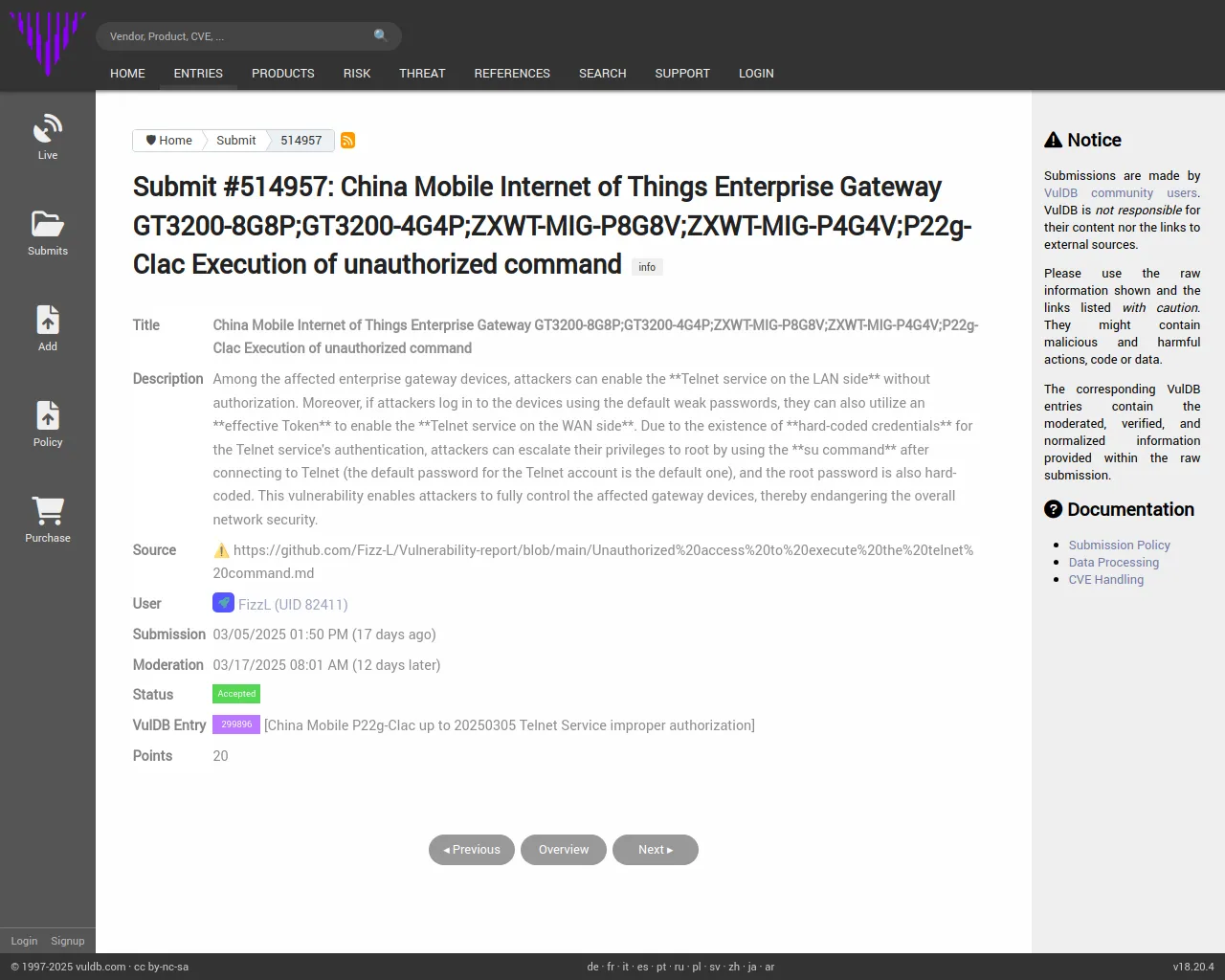Open the GitHub source URL link
Image resolution: width=1225 pixels, height=980 pixels.
(x=593, y=562)
